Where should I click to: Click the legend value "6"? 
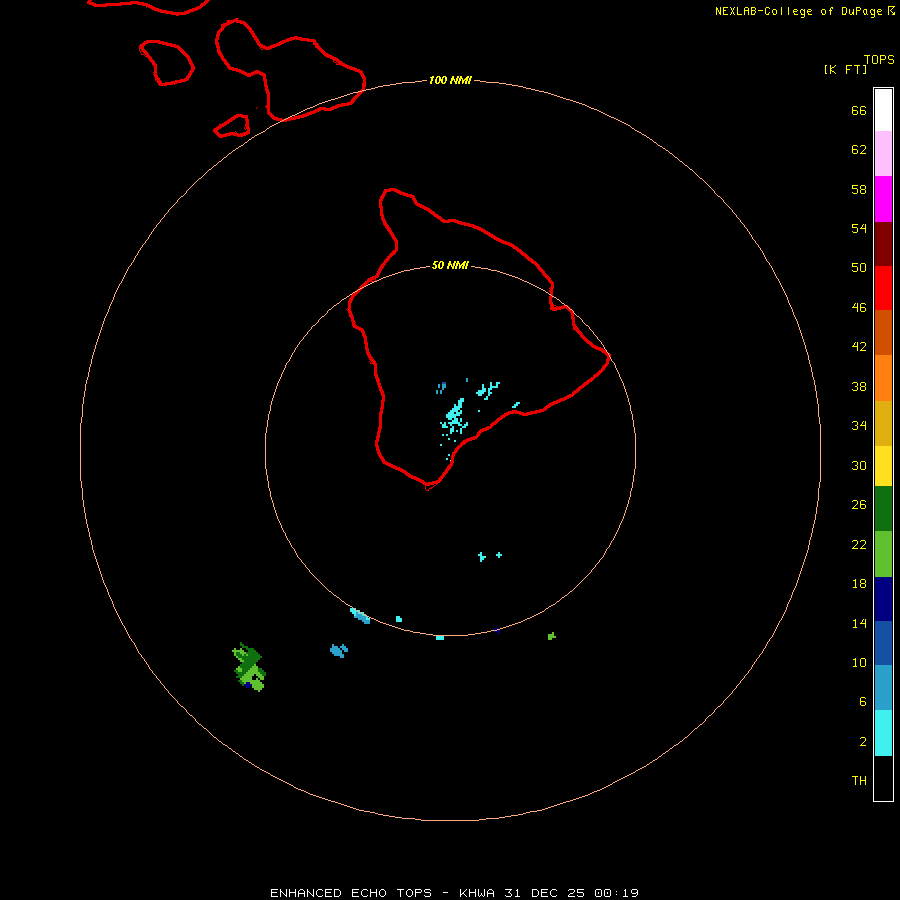click(x=862, y=701)
